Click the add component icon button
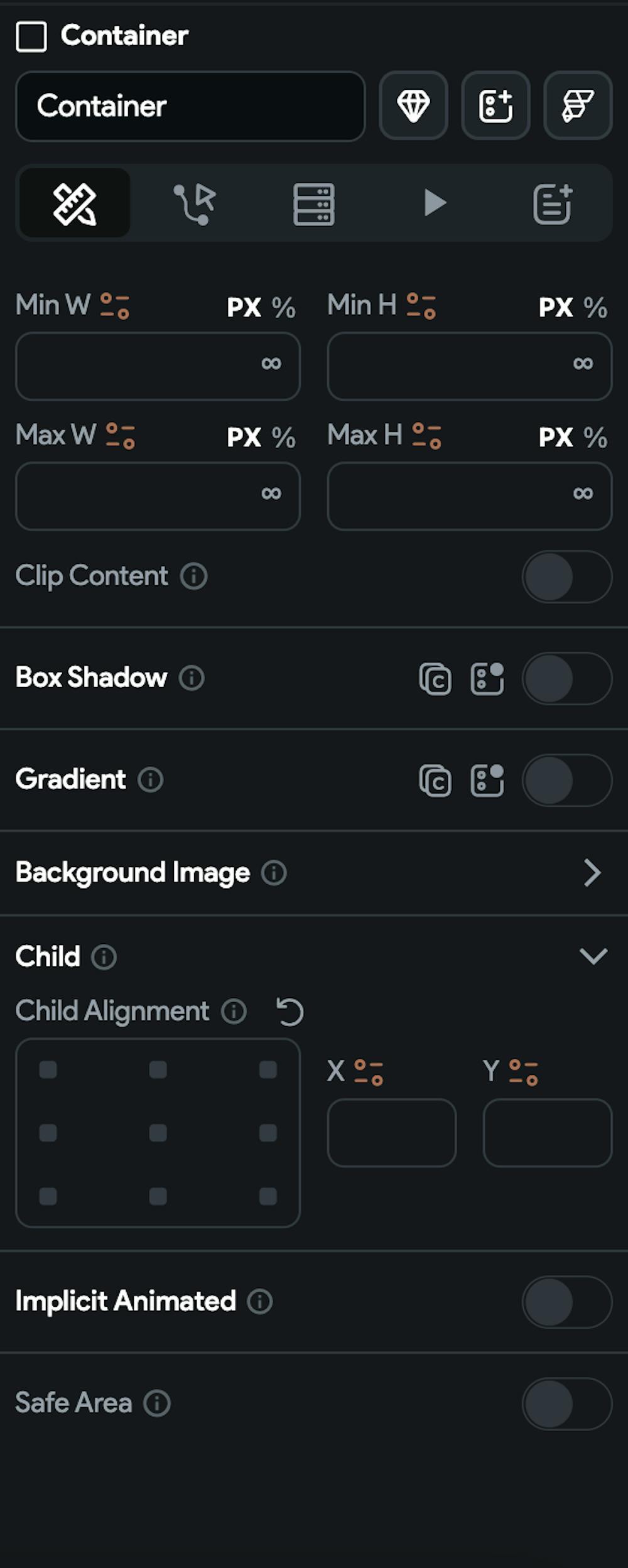This screenshot has height=1568, width=628. (495, 105)
